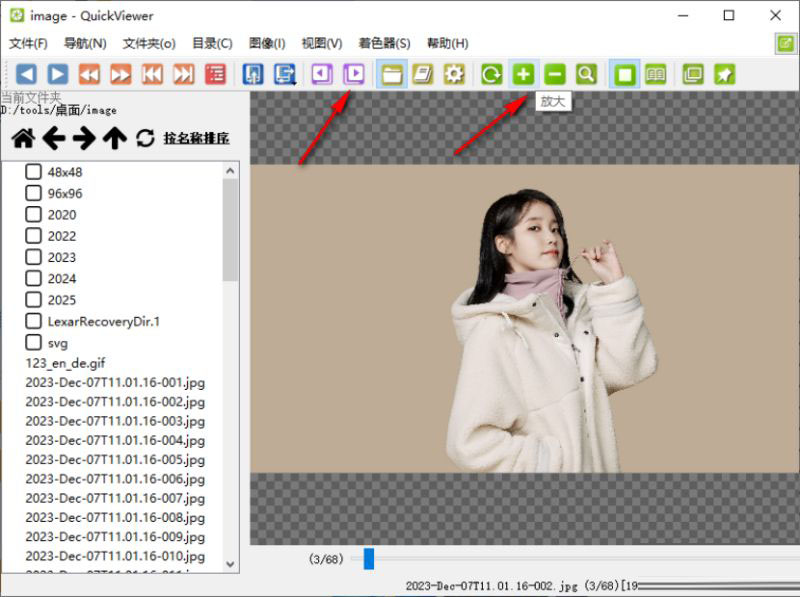Click the green pin star icon
Viewport: 800px width, 597px height.
point(724,74)
